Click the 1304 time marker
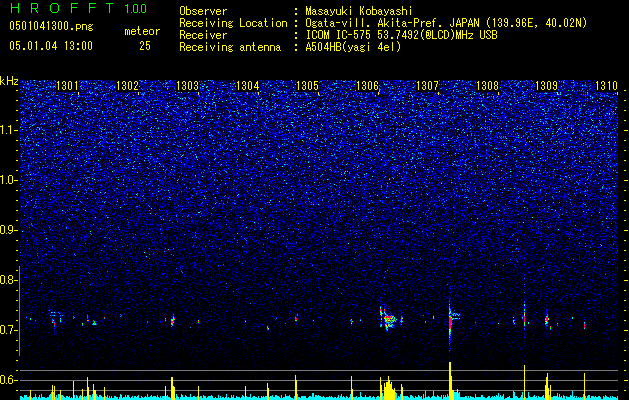This screenshot has height=400, width=629. pos(248,85)
